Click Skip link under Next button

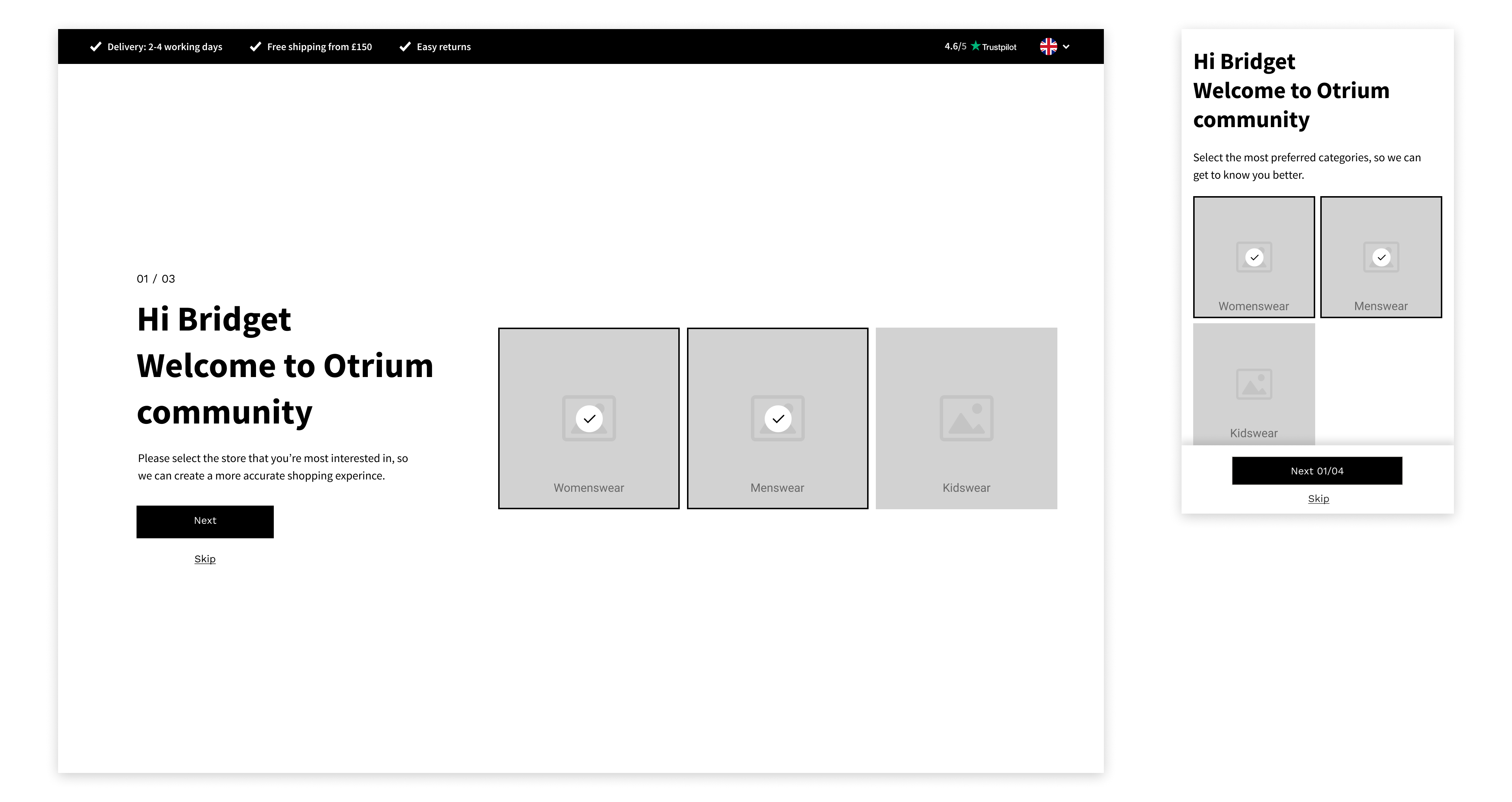(x=205, y=559)
